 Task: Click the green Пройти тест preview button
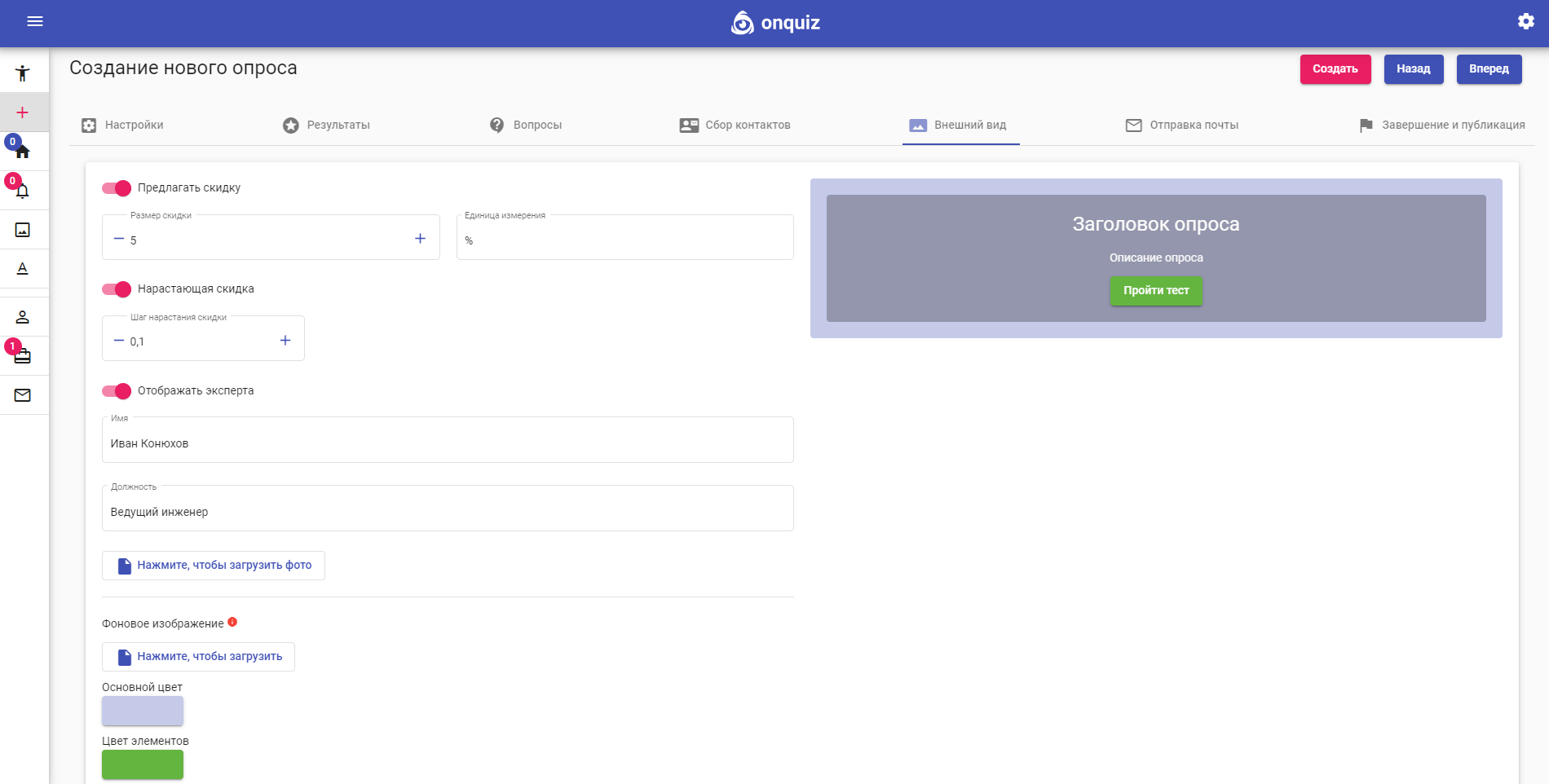1156,291
